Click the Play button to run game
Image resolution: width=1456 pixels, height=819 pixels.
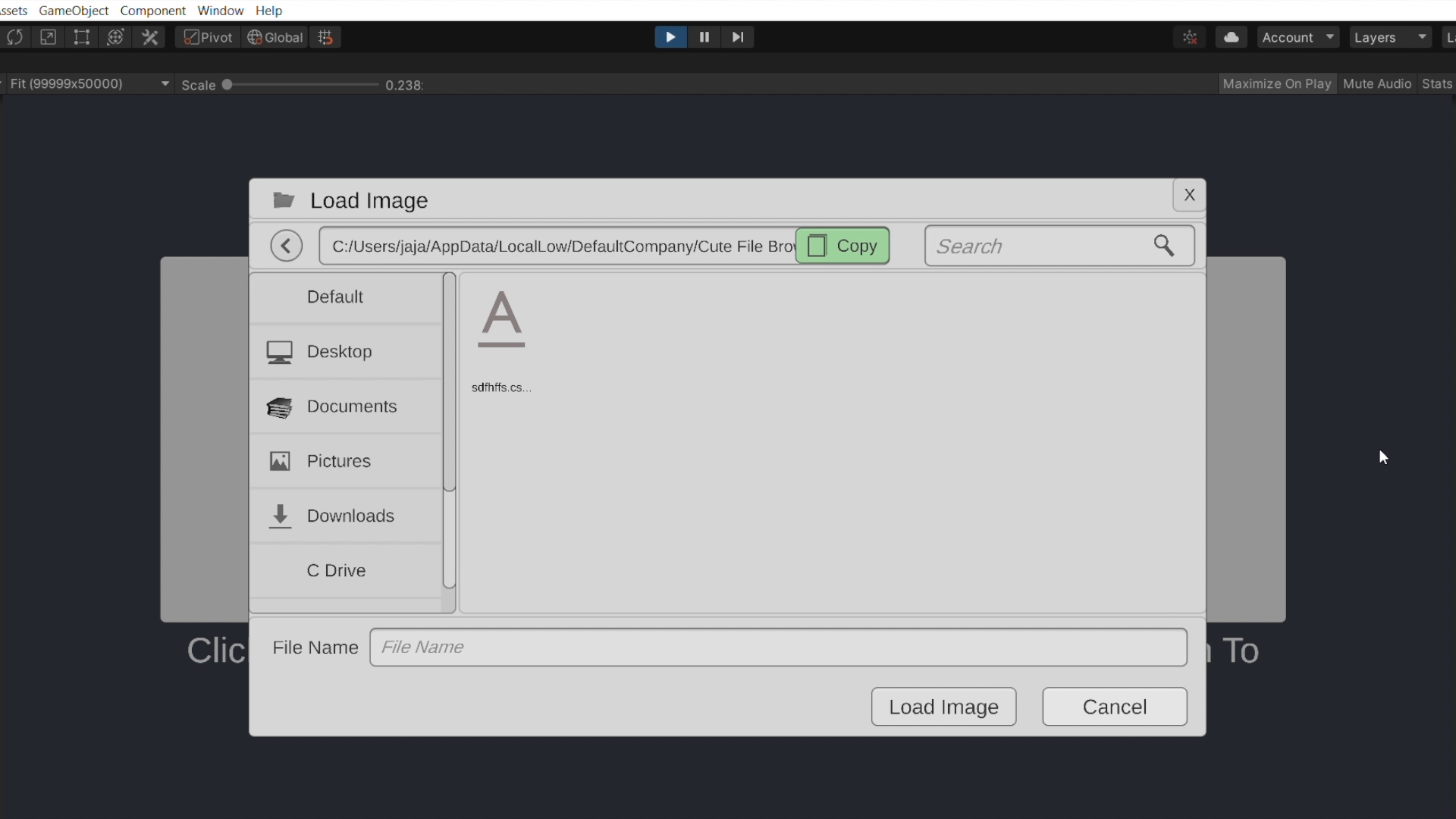(x=670, y=37)
